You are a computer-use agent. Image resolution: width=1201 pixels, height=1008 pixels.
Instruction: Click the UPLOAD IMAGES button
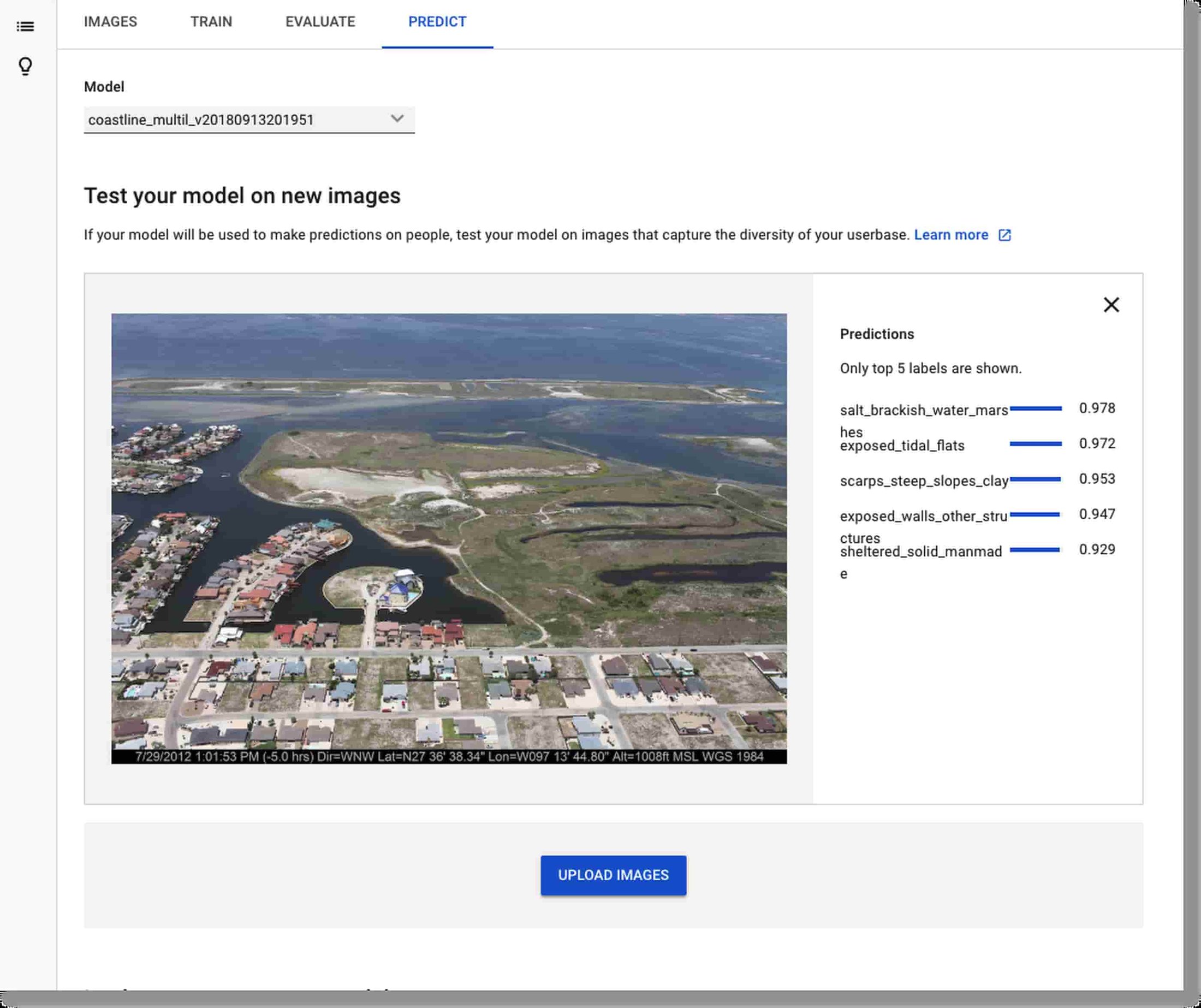613,875
